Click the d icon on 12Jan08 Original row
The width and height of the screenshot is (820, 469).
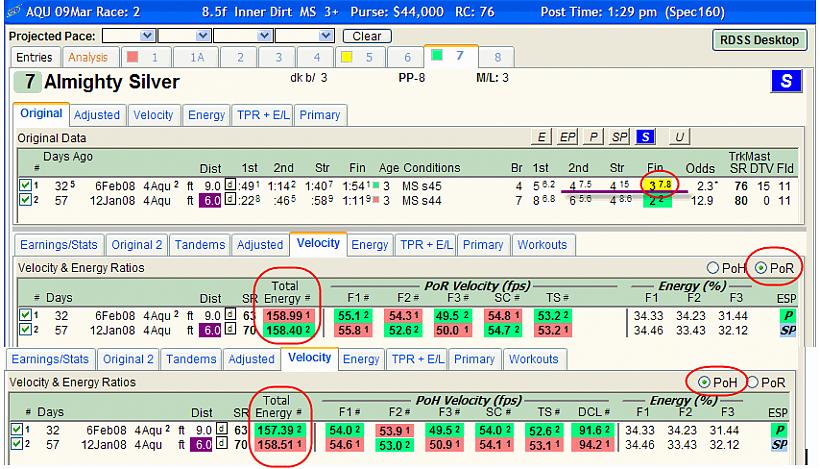pyautogui.click(x=230, y=199)
